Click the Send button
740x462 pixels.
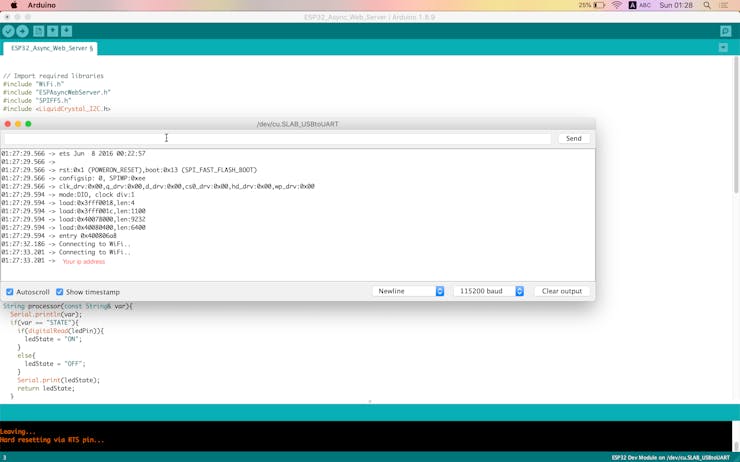tap(573, 138)
